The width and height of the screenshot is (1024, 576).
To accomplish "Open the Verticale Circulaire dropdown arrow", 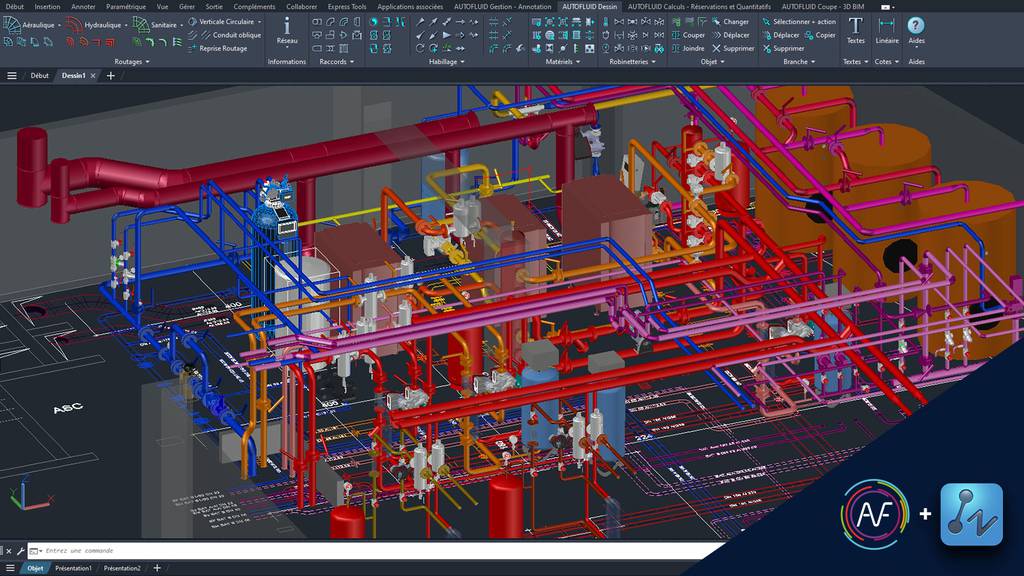I will point(259,22).
